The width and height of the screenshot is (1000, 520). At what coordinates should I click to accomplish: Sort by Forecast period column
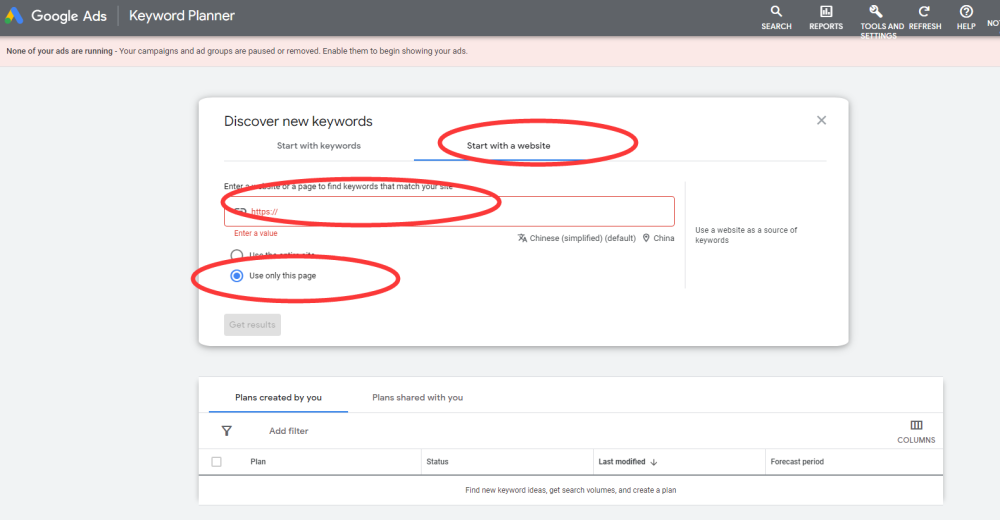pos(797,461)
